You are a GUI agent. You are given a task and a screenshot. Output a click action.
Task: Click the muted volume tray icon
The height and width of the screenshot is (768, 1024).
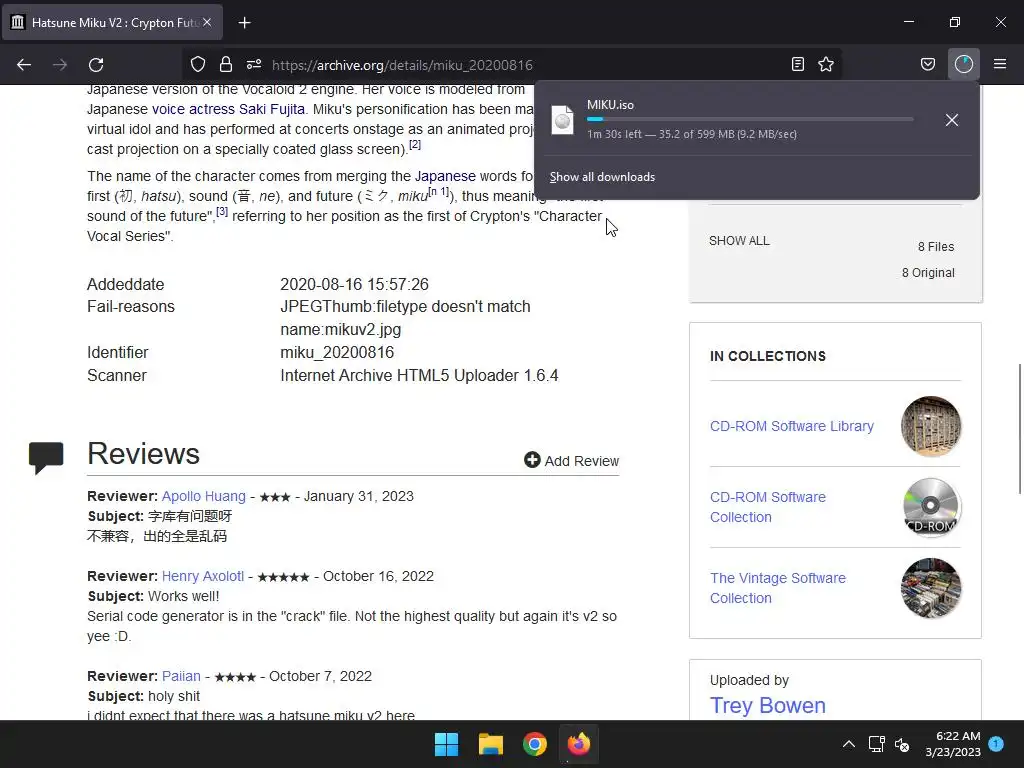tap(902, 744)
